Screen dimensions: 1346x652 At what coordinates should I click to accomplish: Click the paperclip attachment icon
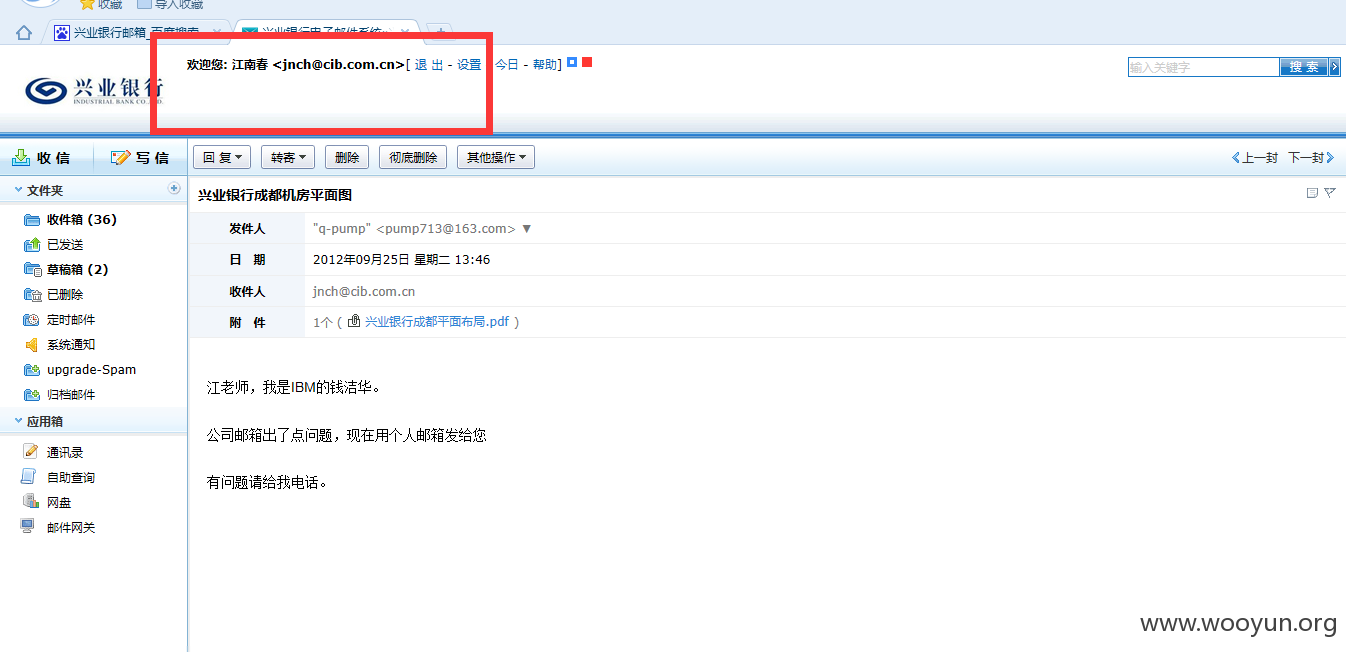tap(354, 322)
